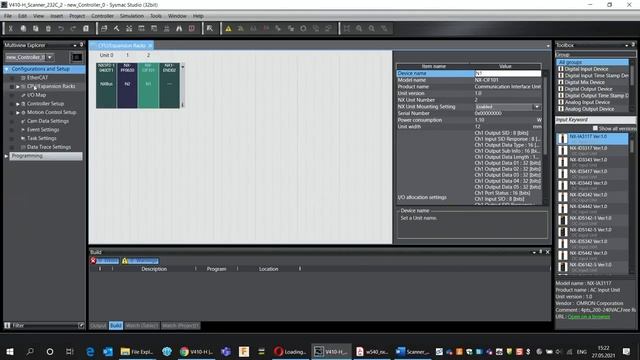640x360 pixels.
Task: Click the zoom out magnifier toolbar icon
Action: pos(371,29)
